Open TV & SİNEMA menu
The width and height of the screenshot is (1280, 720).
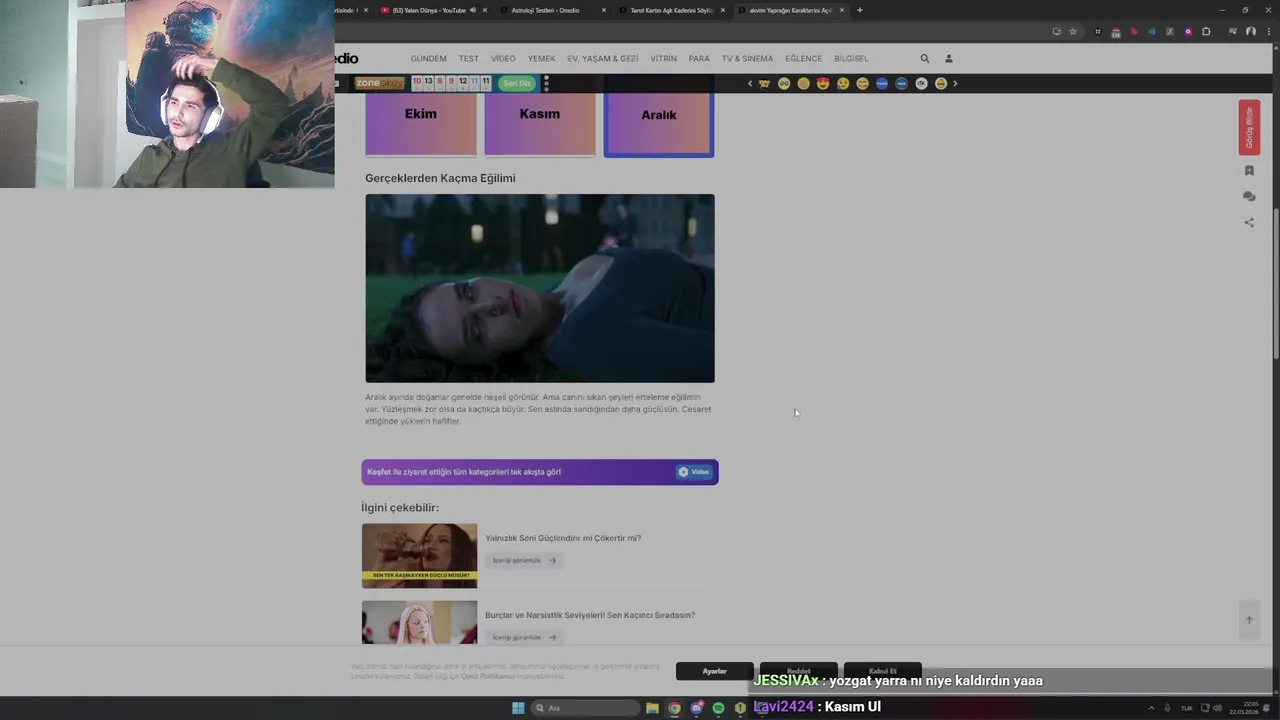pyautogui.click(x=747, y=59)
